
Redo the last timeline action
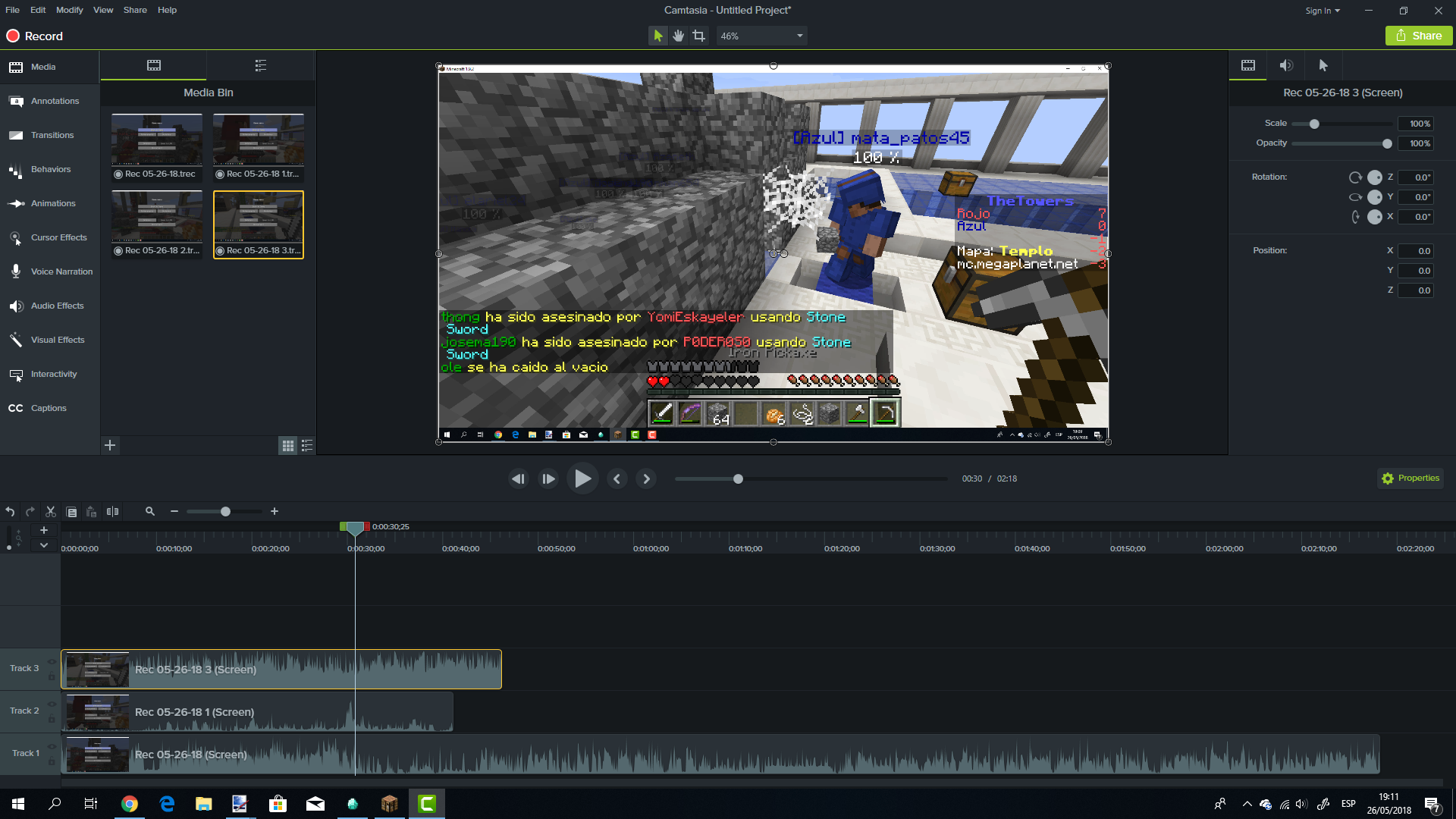30,512
